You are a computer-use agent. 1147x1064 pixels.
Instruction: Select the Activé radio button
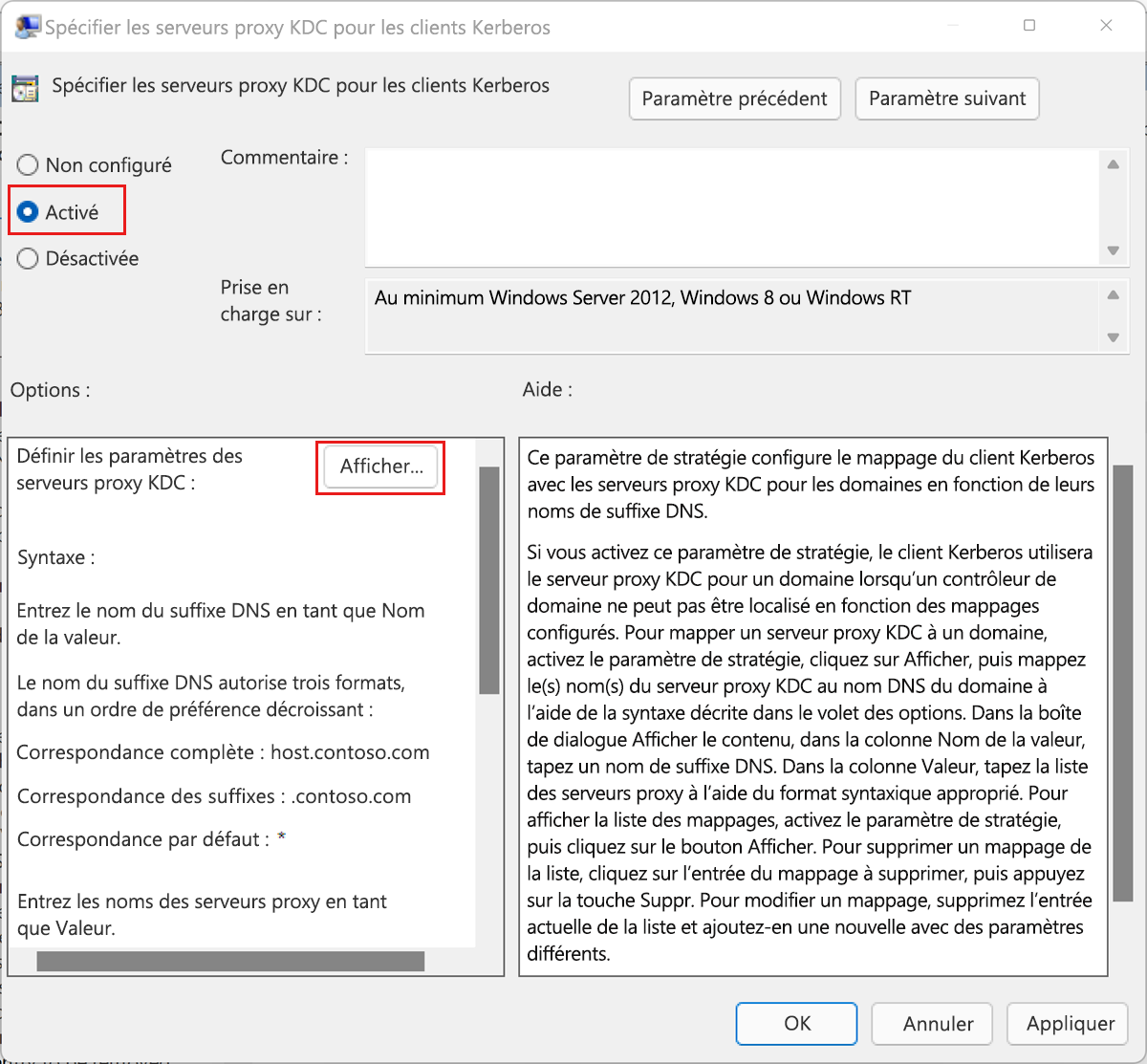(x=28, y=210)
